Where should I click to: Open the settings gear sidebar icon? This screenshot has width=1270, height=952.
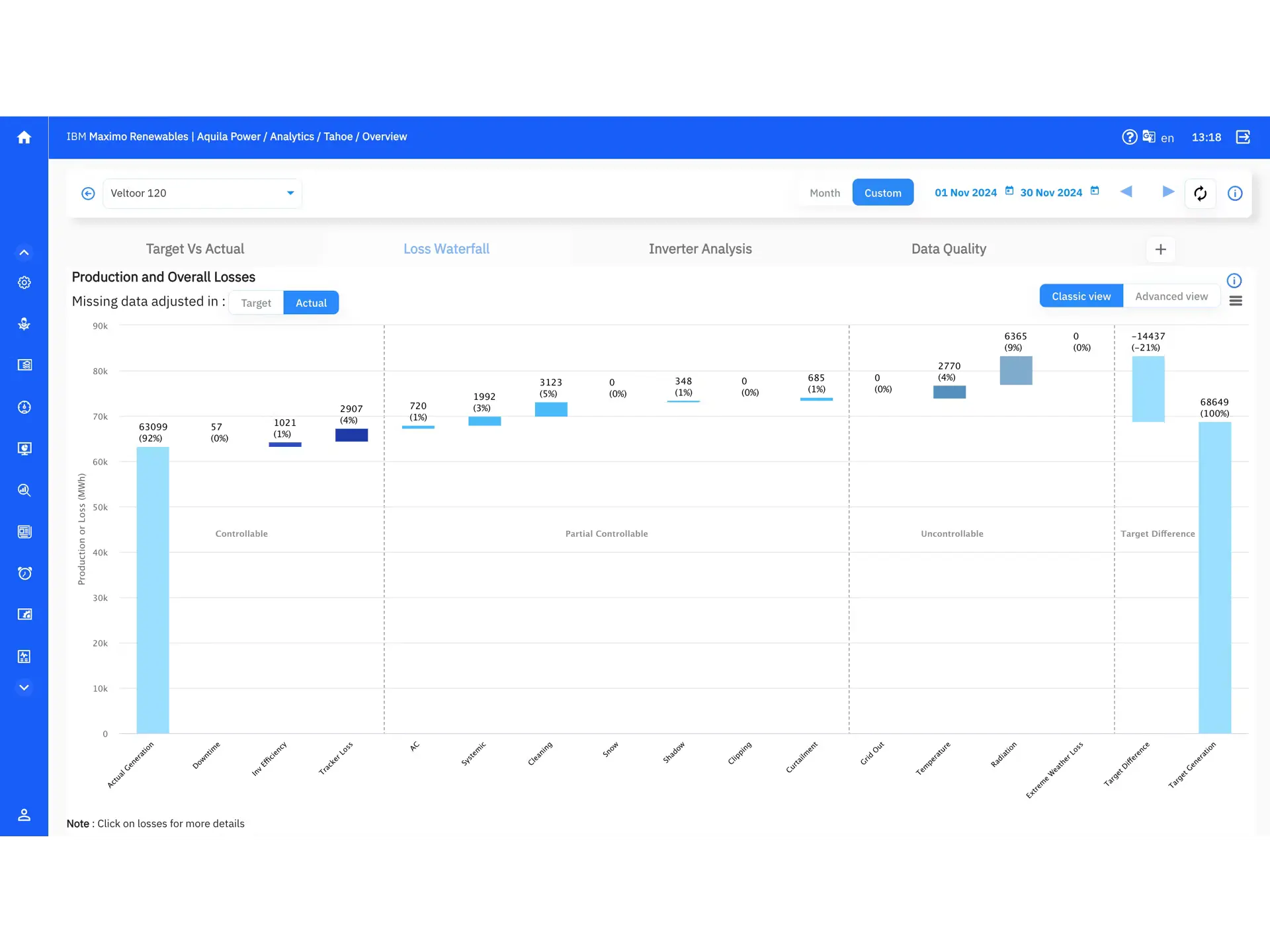coord(24,282)
